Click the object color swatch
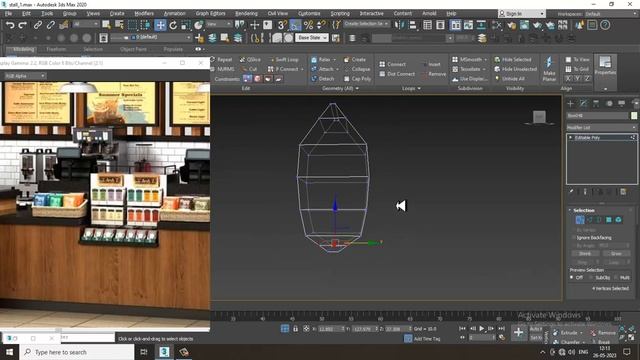Image resolution: width=640 pixels, height=360 pixels. (634, 116)
